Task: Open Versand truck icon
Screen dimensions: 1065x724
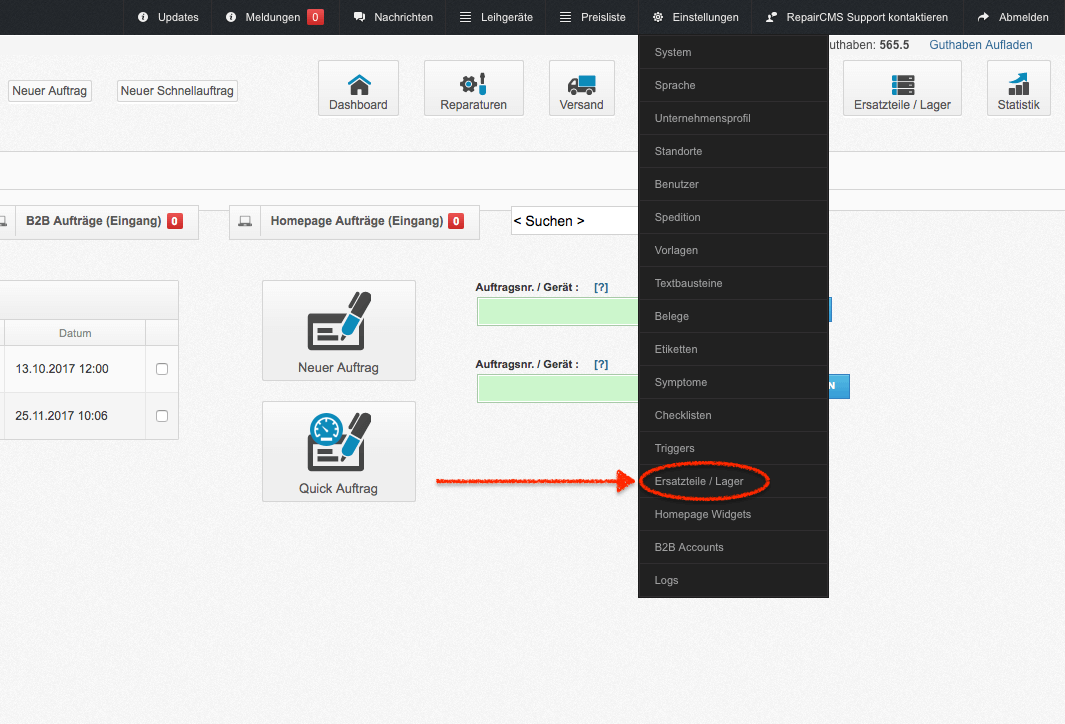Action: pos(581,85)
